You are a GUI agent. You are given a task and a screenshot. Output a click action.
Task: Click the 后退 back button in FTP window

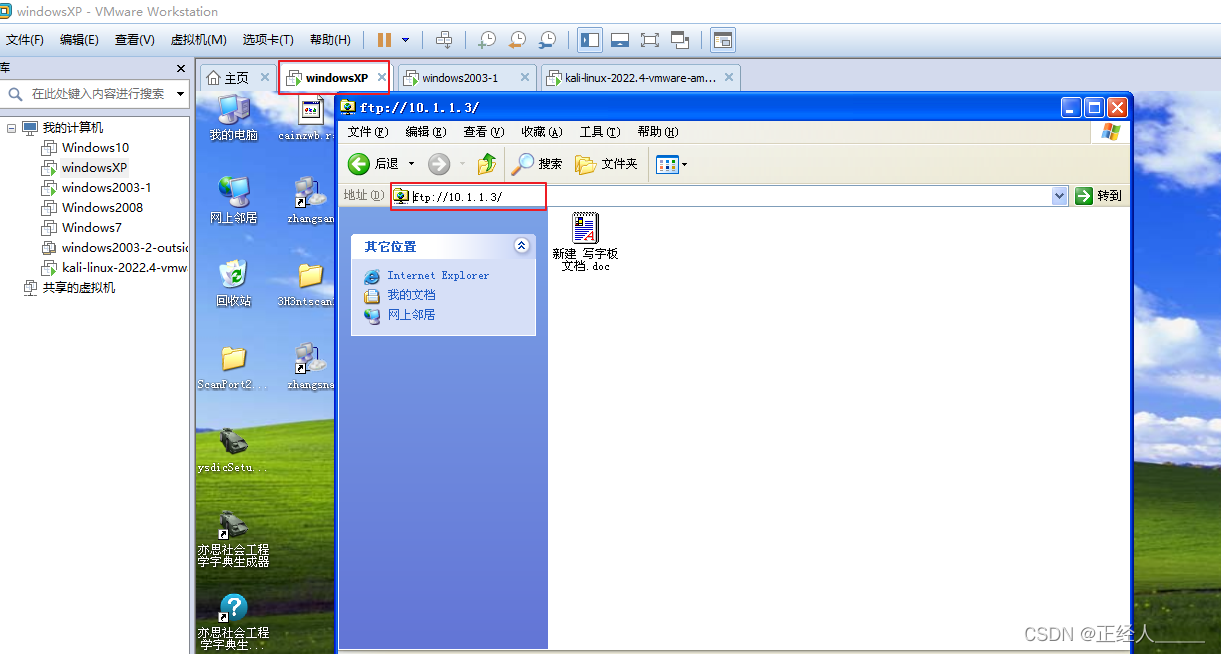[373, 164]
